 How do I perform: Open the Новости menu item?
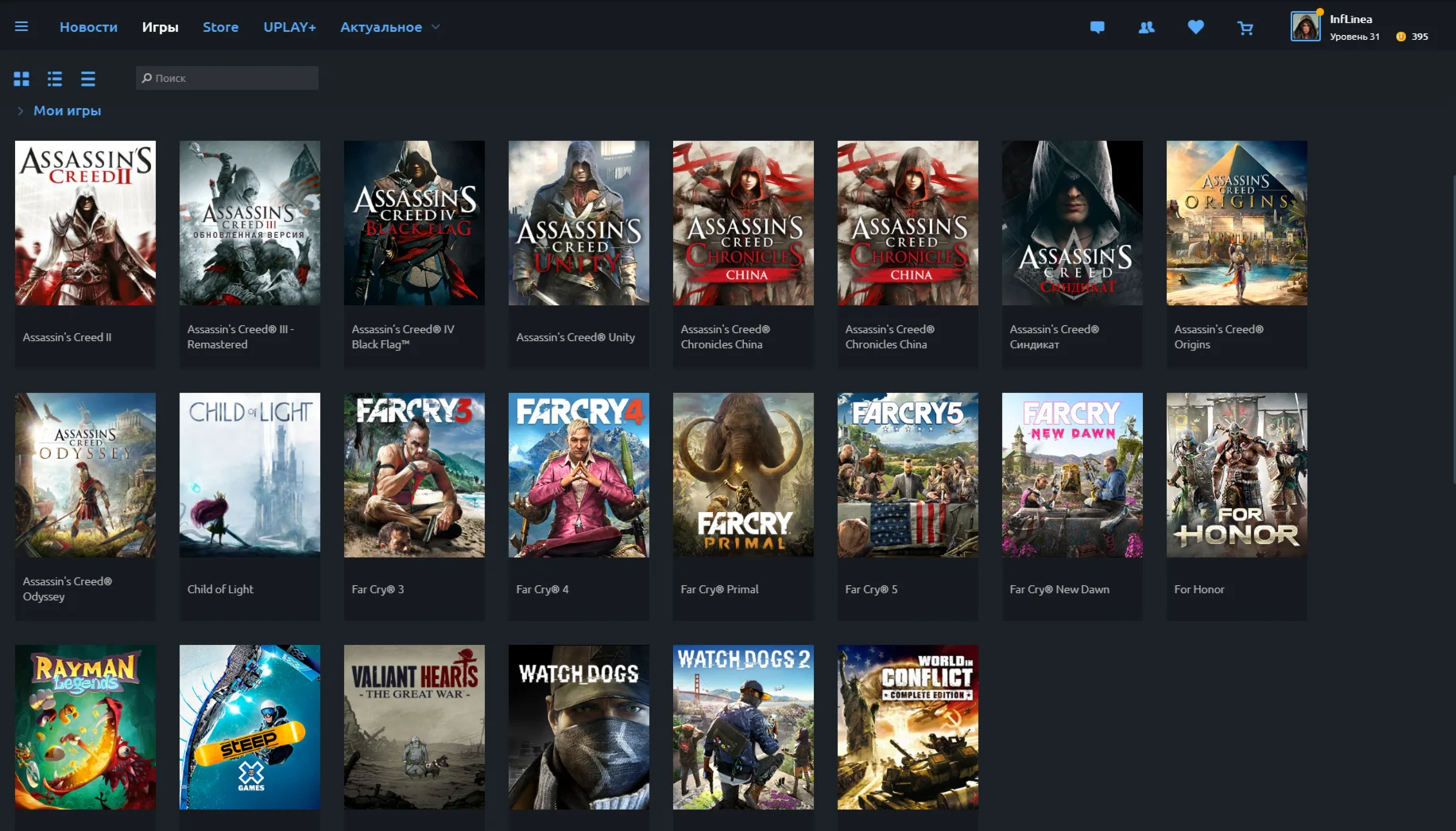click(x=88, y=26)
